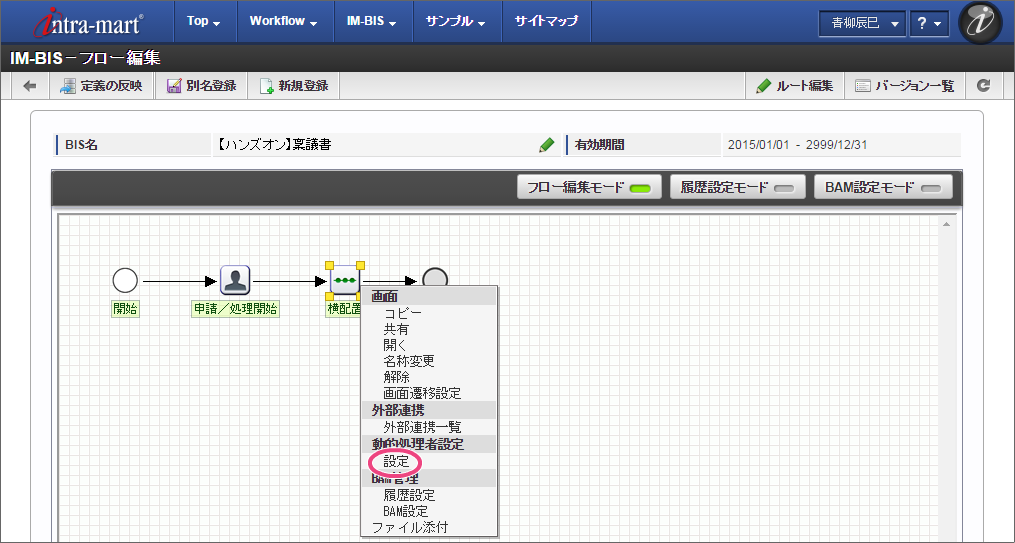Image resolution: width=1015 pixels, height=543 pixels.
Task: Click the 申請／処理開始 node label
Action: [236, 309]
